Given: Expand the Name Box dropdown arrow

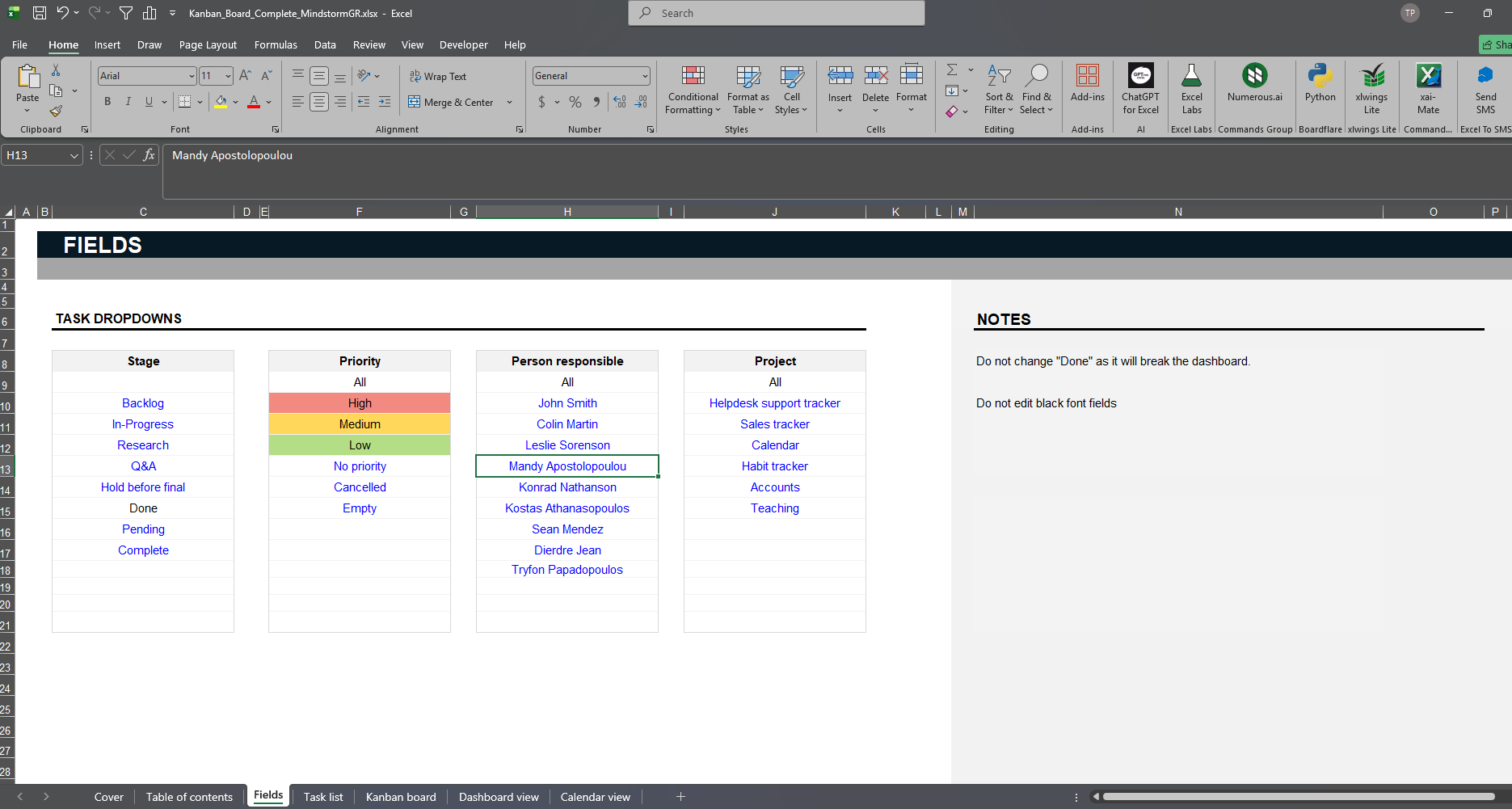Looking at the screenshot, I should click(74, 155).
